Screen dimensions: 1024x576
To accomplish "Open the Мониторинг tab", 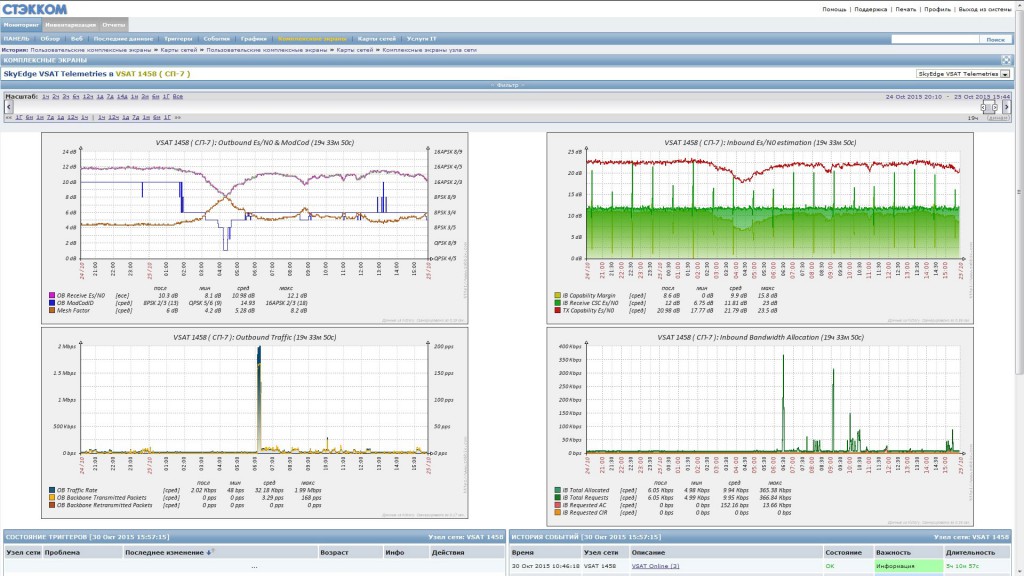I will [x=21, y=25].
